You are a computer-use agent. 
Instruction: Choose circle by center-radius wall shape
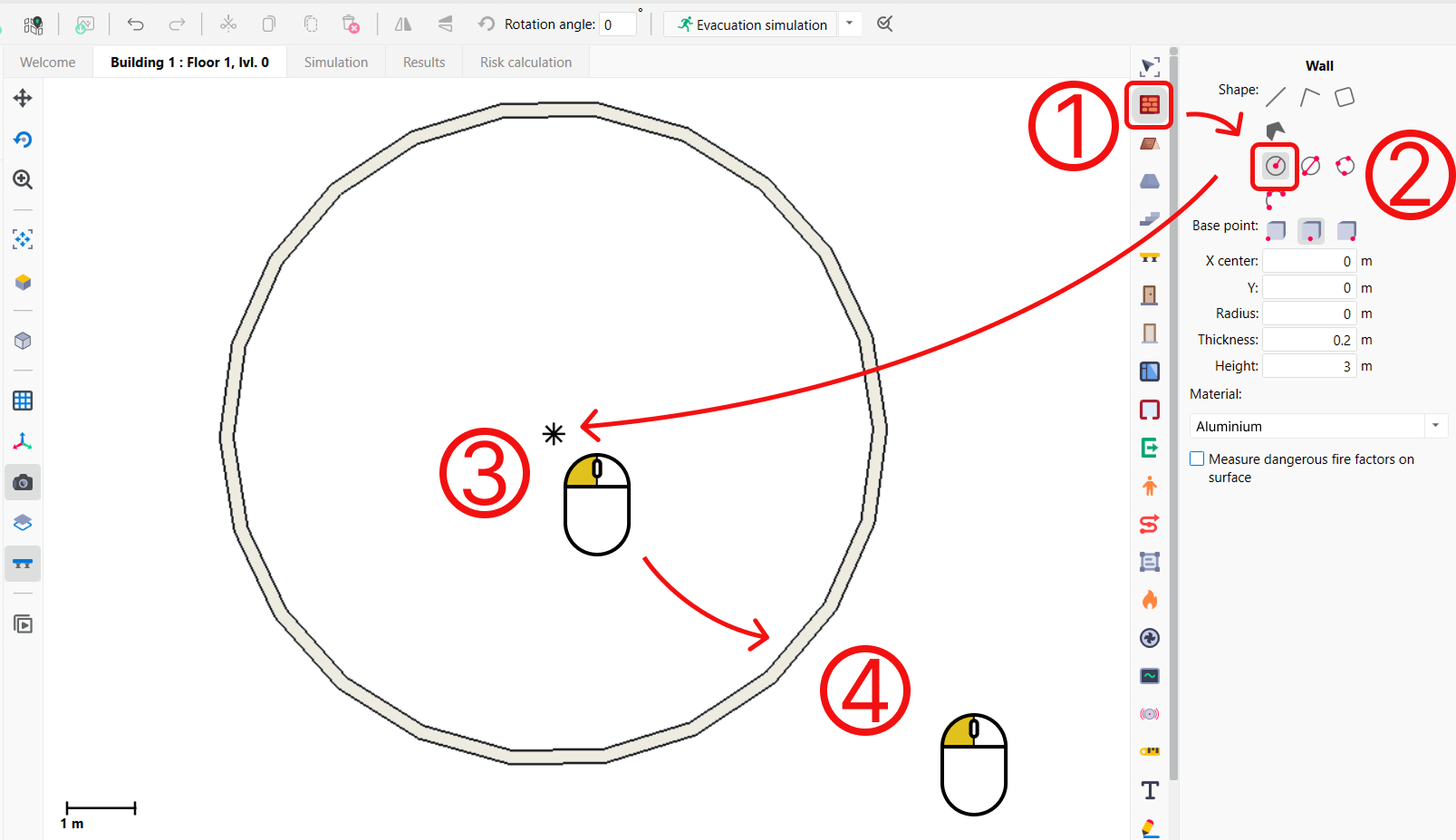tap(1275, 166)
